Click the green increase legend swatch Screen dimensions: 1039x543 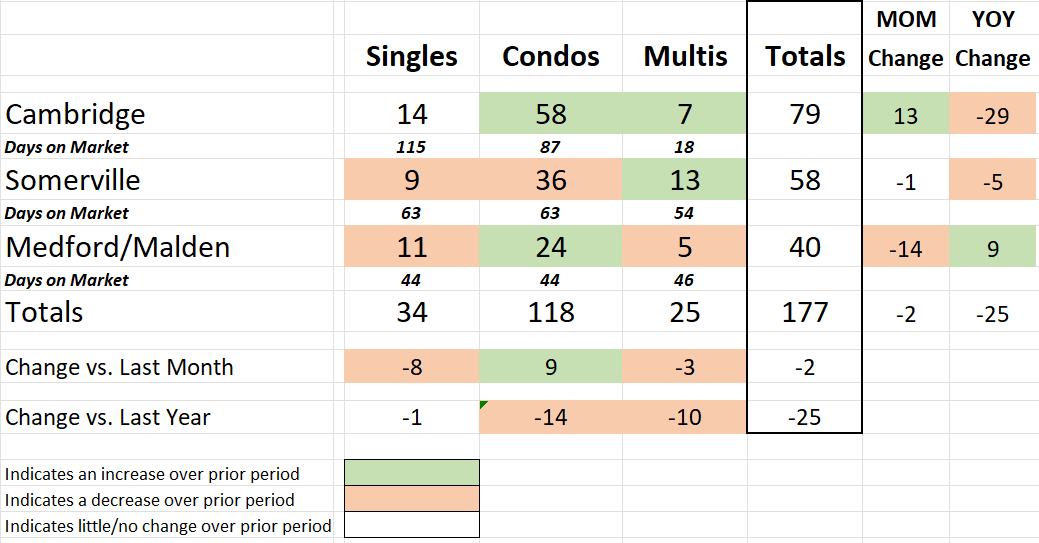[411, 473]
